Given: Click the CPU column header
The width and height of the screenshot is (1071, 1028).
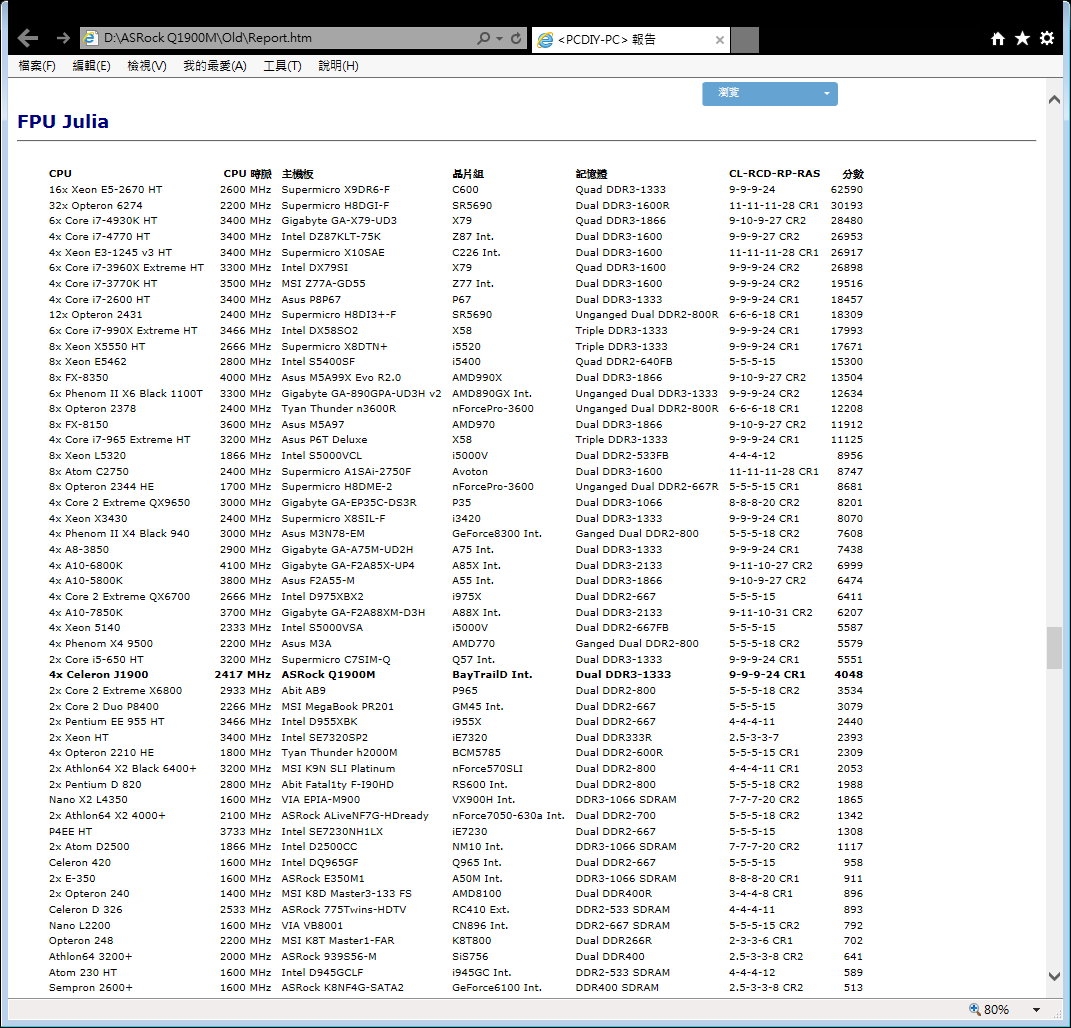Looking at the screenshot, I should click(60, 173).
